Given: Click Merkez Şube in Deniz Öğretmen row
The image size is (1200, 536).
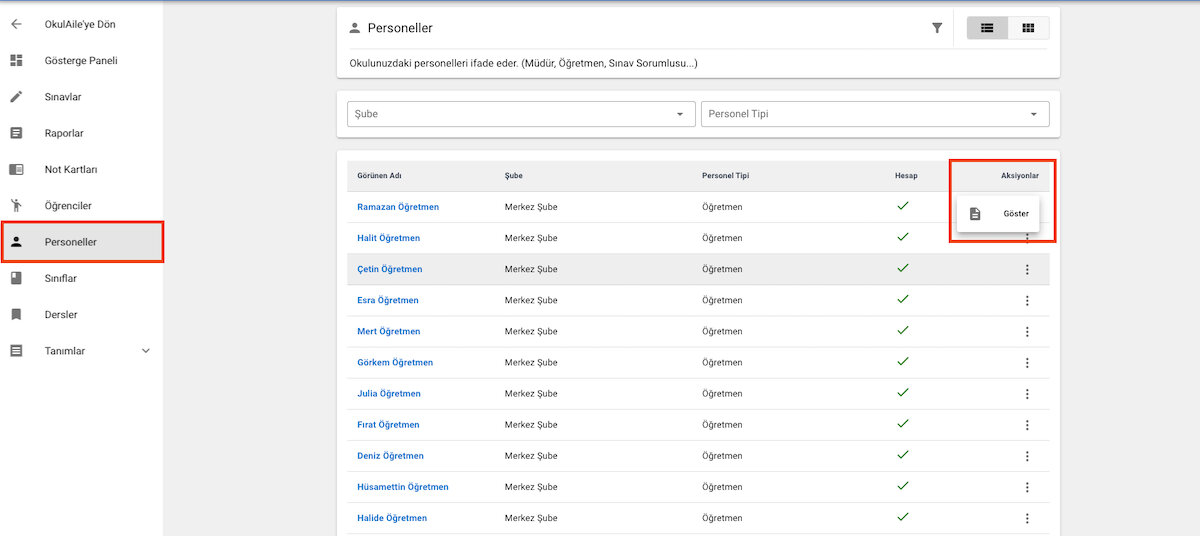Looking at the screenshot, I should (x=531, y=456).
